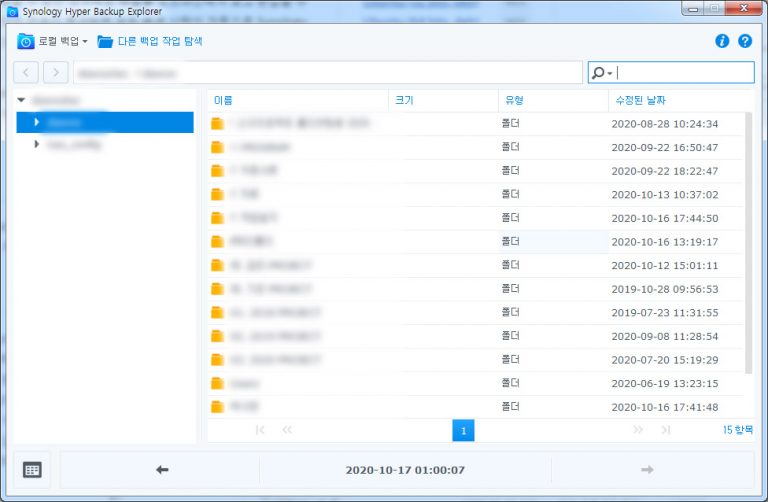Select folder icon dated 2020-09-22 16:50:47
768x502 pixels.
click(217, 147)
